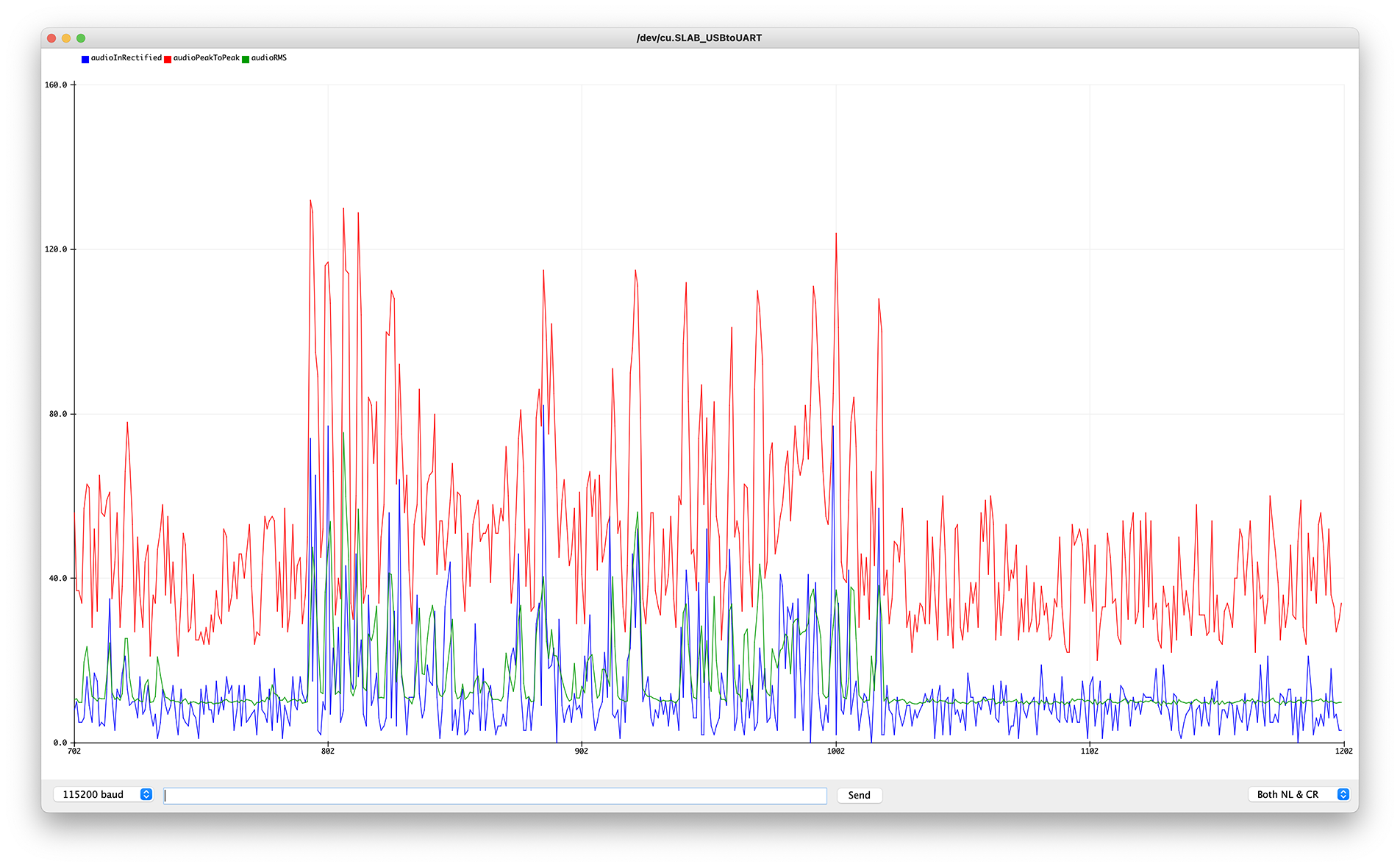Viewport: 1400px width, 867px height.
Task: Minimize the serial plotter window
Action: point(66,38)
